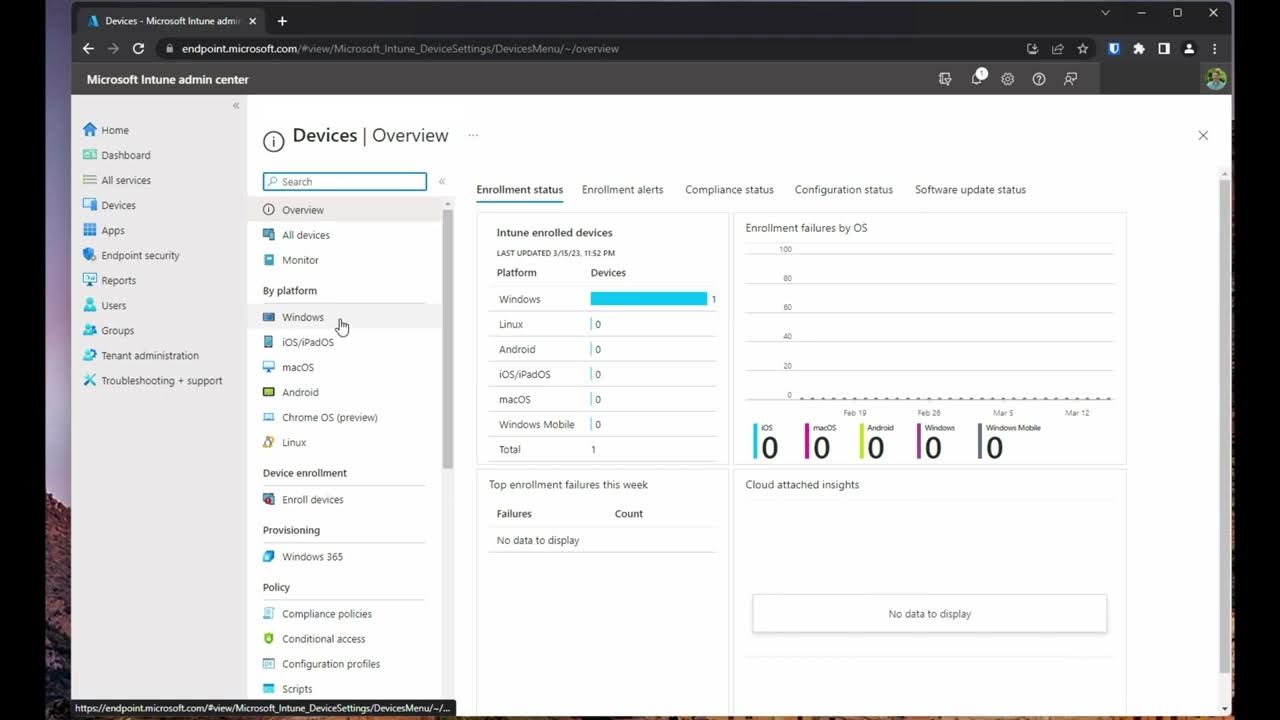Bookmark the page with the star icon
Viewport: 1280px width, 720px height.
1082,48
